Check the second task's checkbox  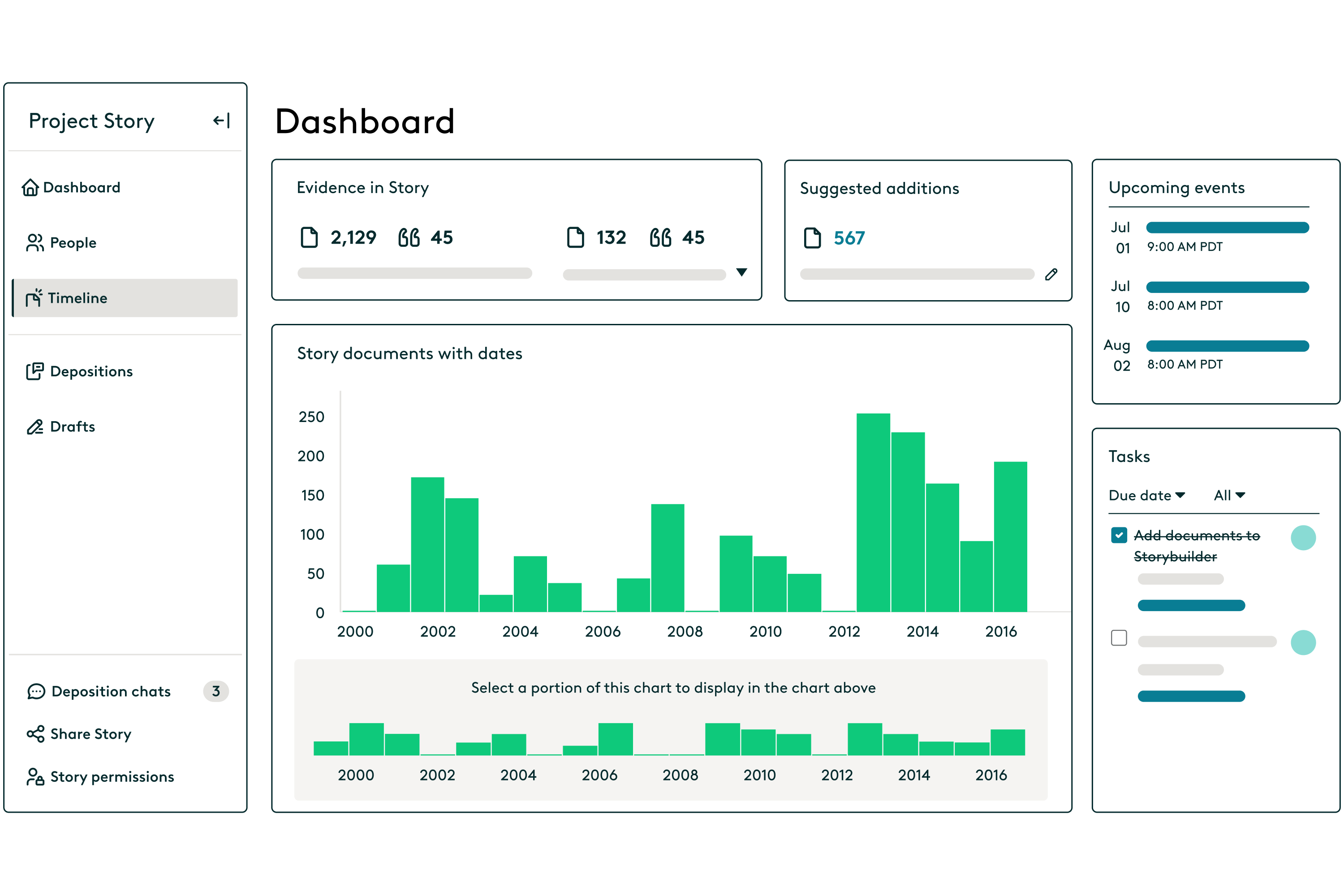[1119, 638]
